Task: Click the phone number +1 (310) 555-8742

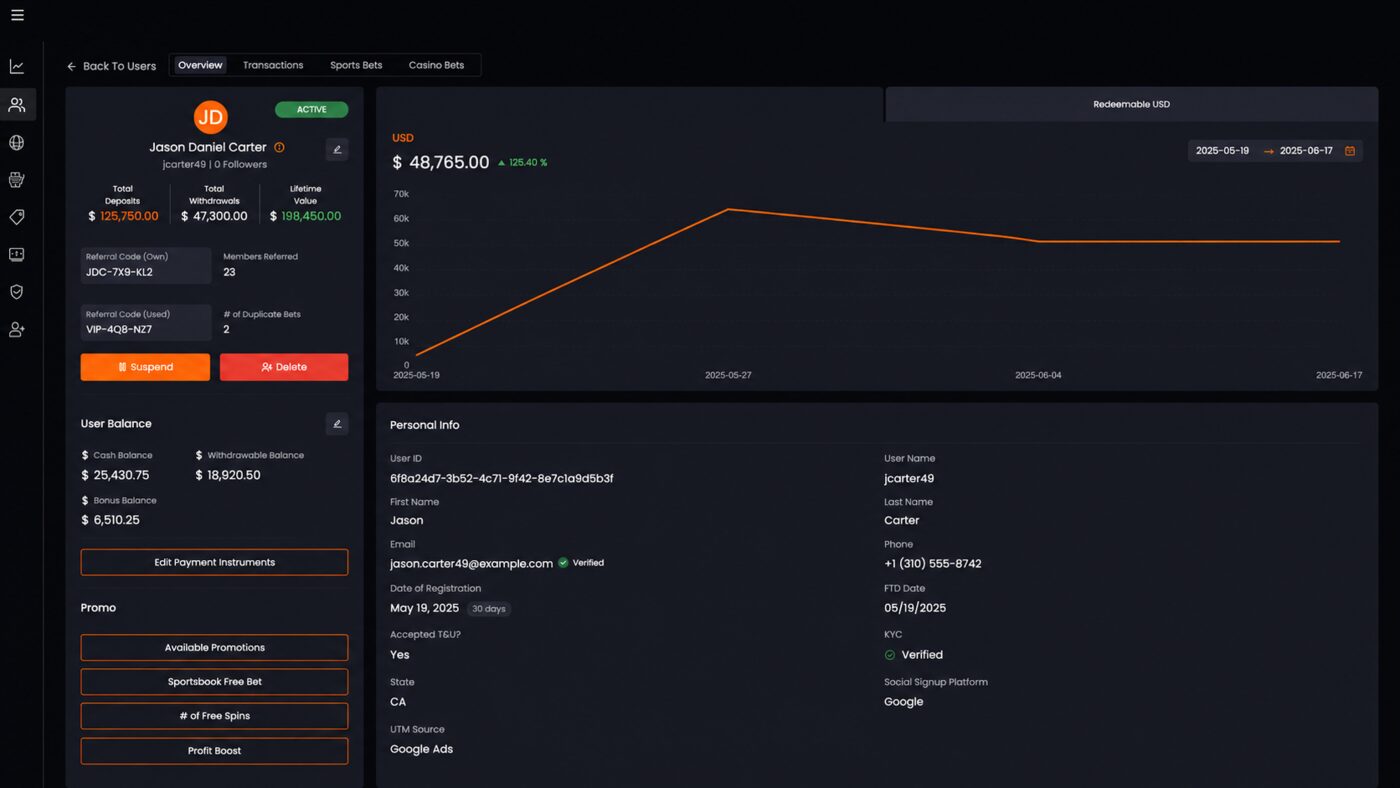Action: coord(932,564)
